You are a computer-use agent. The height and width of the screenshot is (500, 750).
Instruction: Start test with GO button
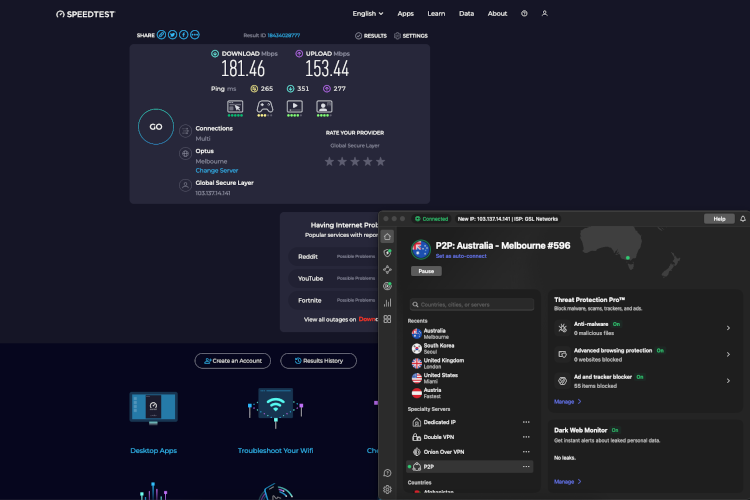(156, 127)
